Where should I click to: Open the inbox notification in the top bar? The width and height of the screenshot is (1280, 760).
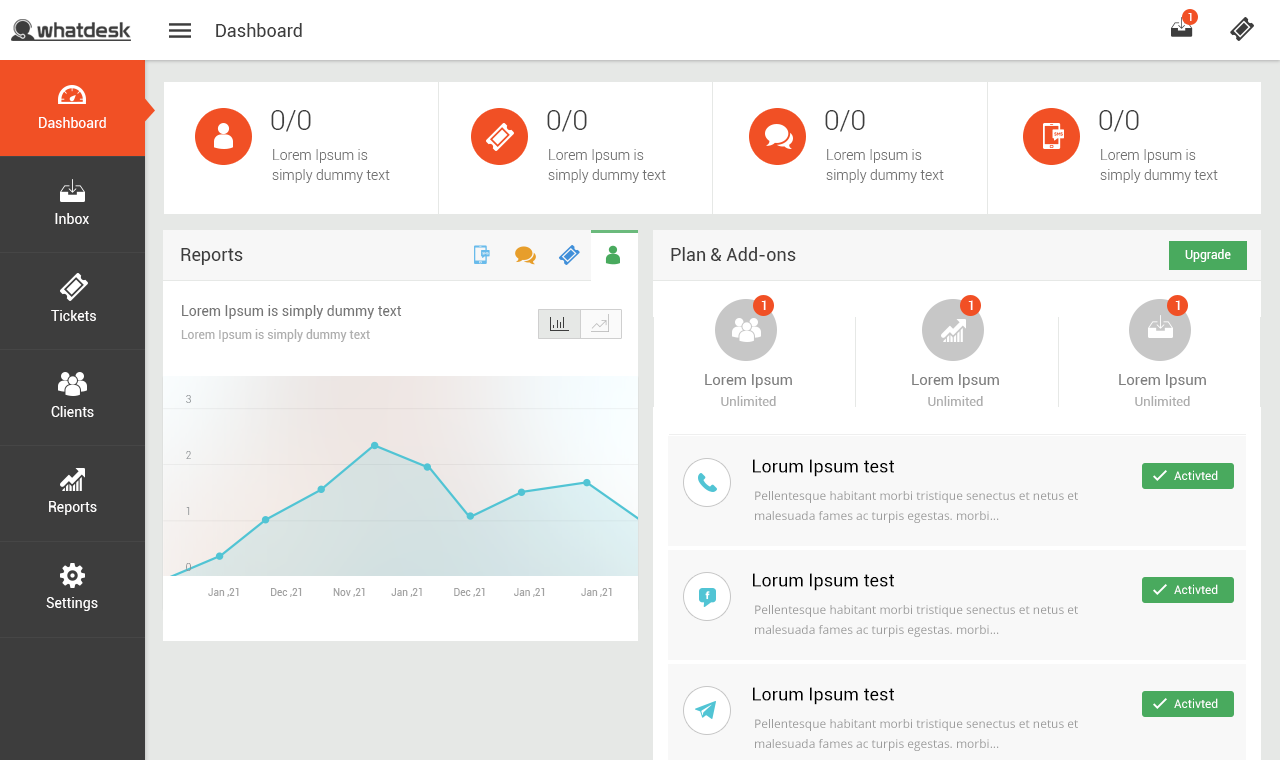(1181, 29)
